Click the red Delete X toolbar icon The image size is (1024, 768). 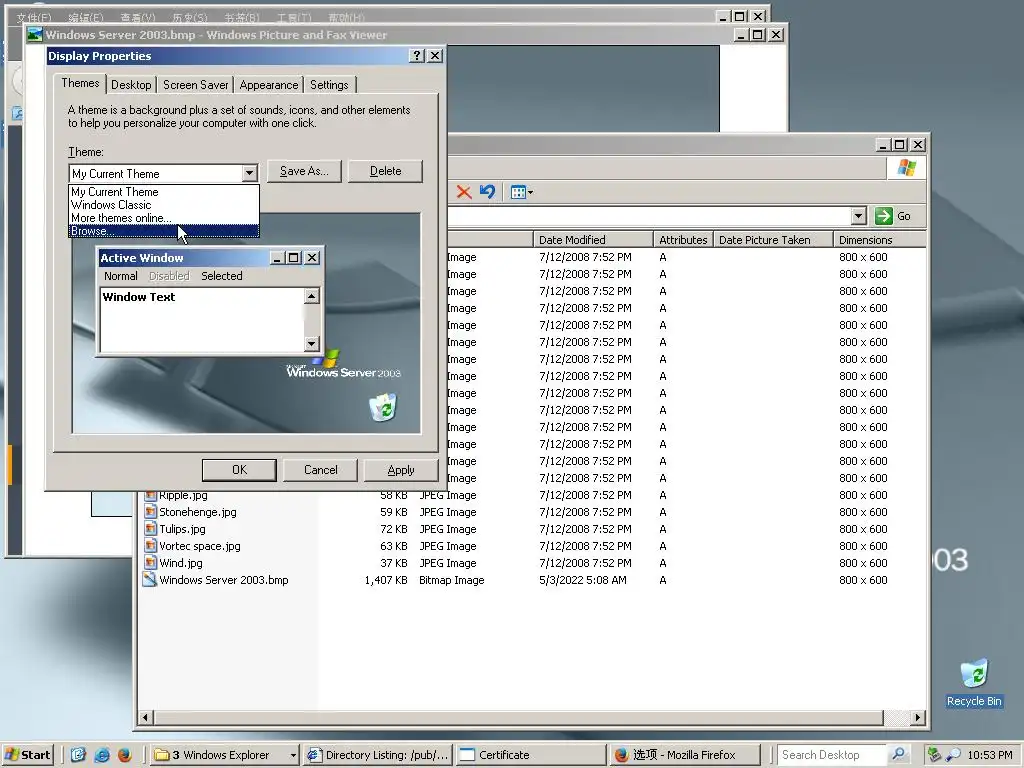click(464, 192)
